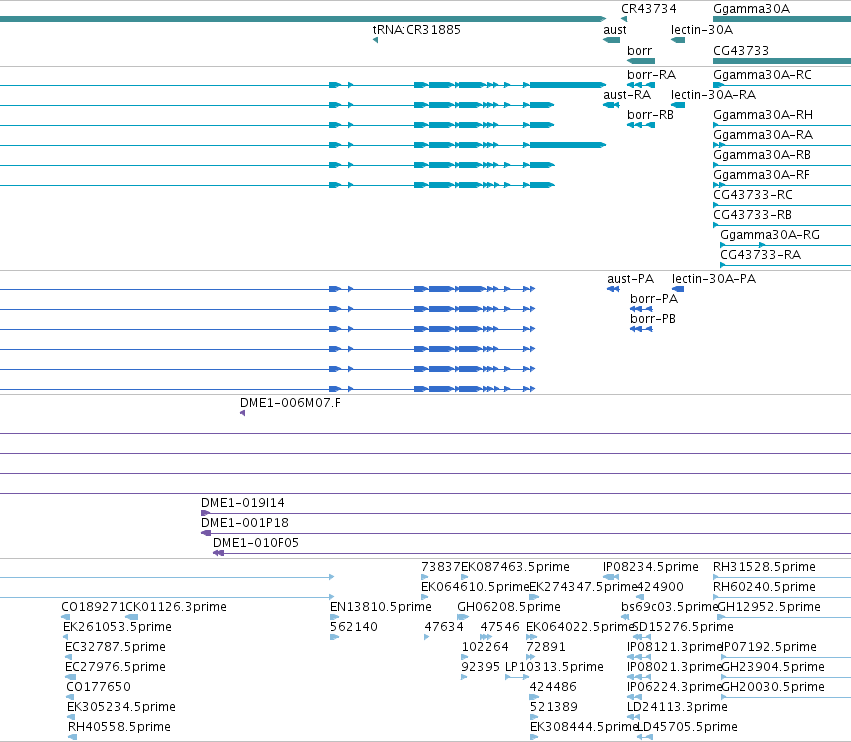
Task: Click the EK064022.5prime EST label
Action: [x=580, y=627]
